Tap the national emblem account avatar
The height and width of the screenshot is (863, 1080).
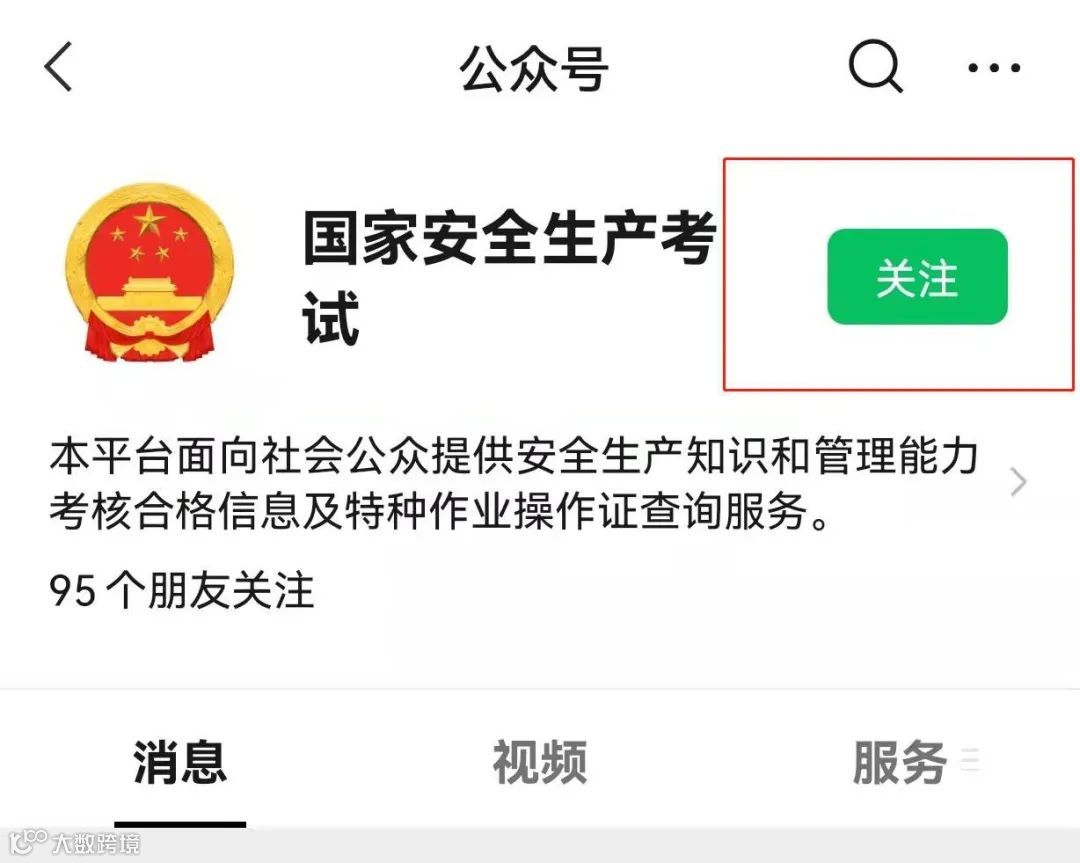coord(149,272)
